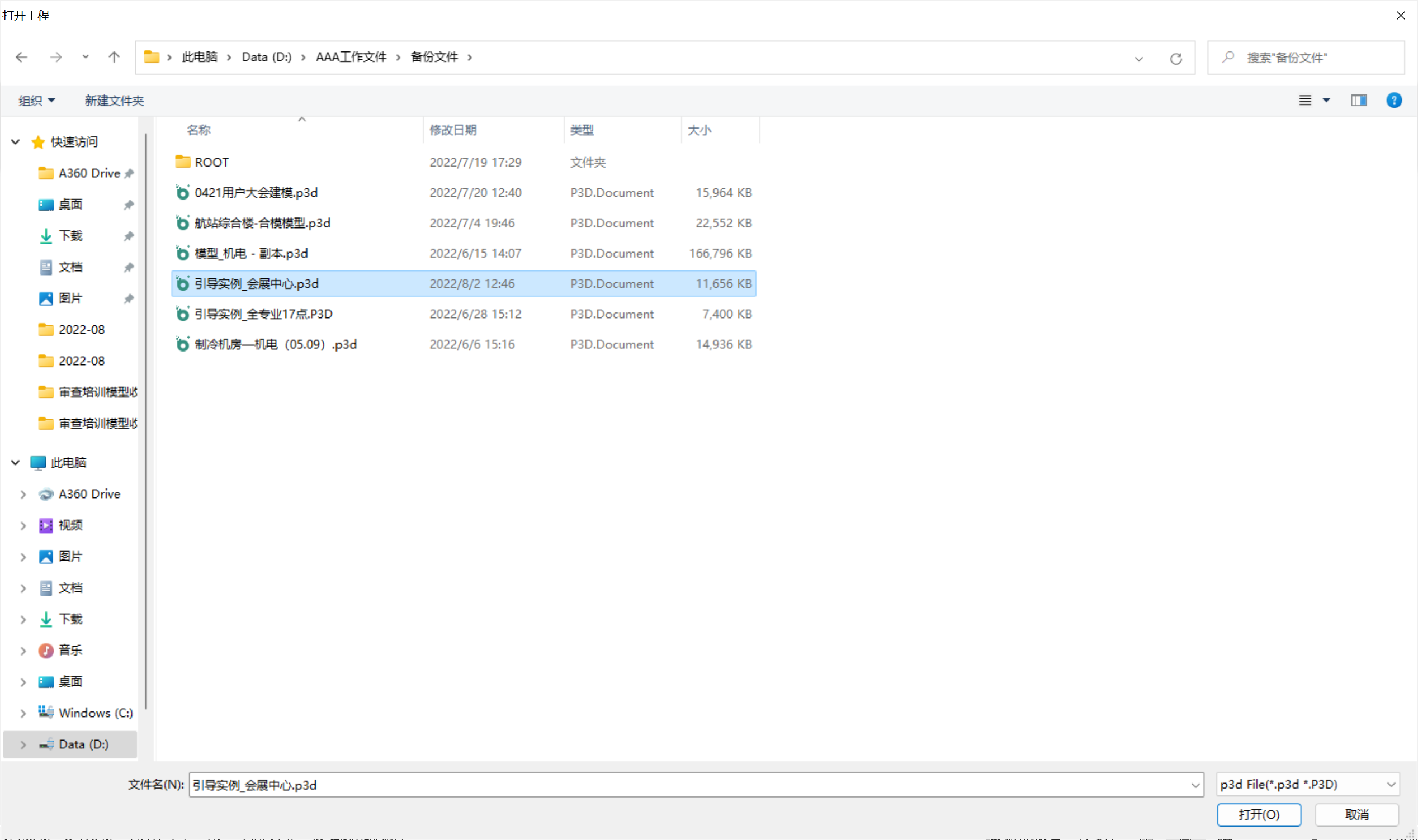Viewport: 1418px width, 840px height.
Task: Open the view options dropdown arrow
Action: pyautogui.click(x=1326, y=101)
